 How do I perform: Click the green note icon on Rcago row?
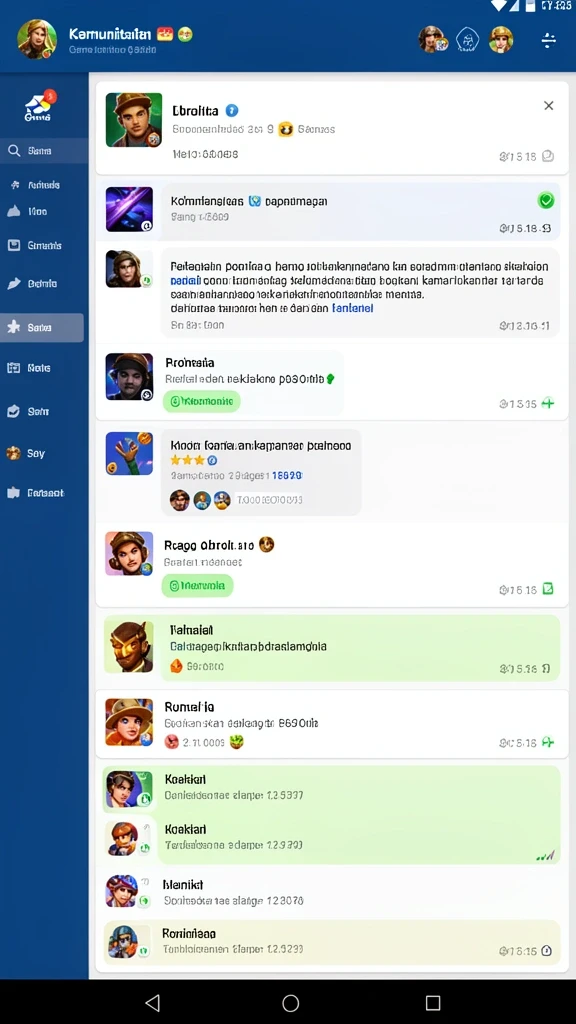pos(549,588)
